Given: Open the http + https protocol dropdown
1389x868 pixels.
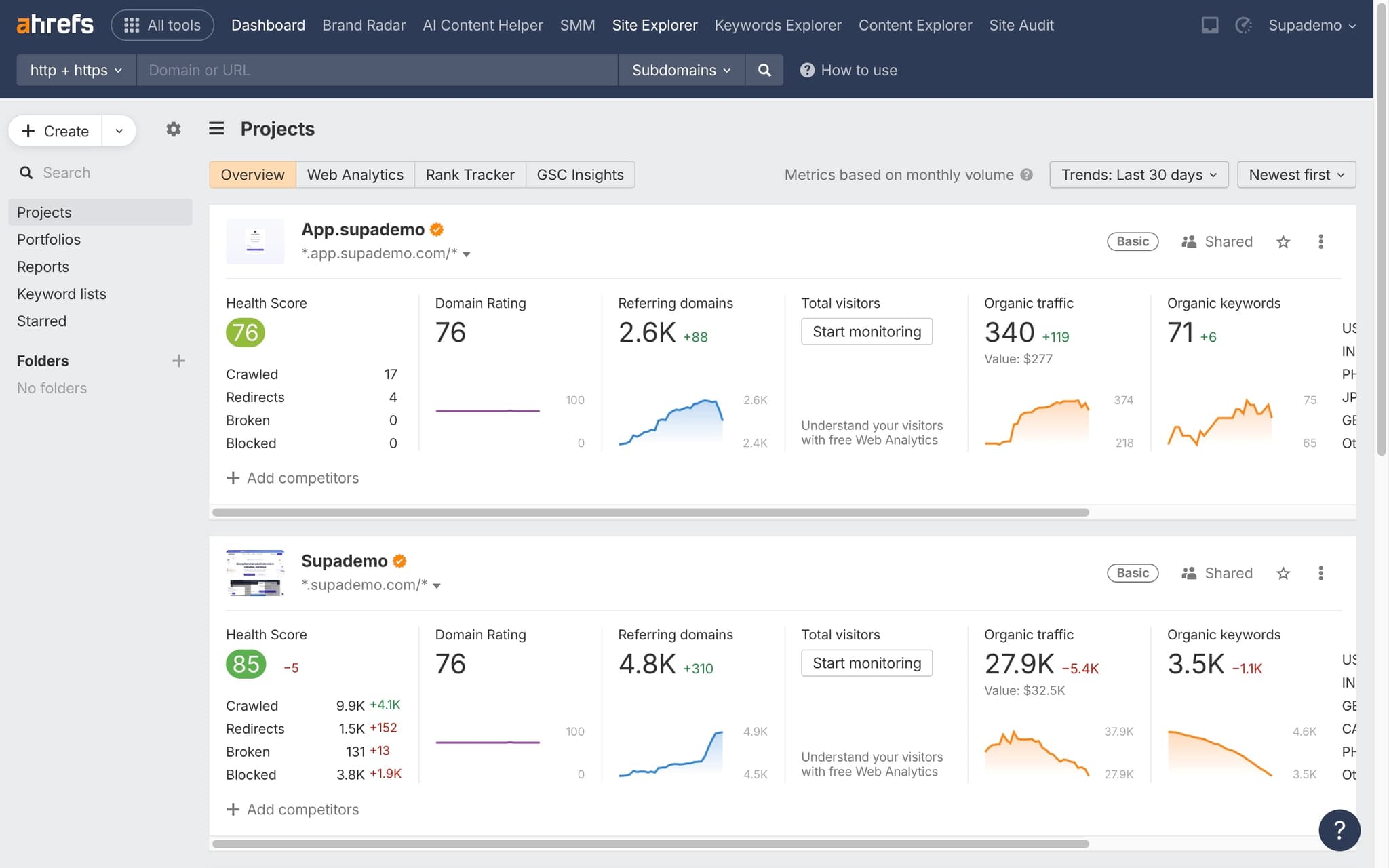Looking at the screenshot, I should click(x=75, y=70).
